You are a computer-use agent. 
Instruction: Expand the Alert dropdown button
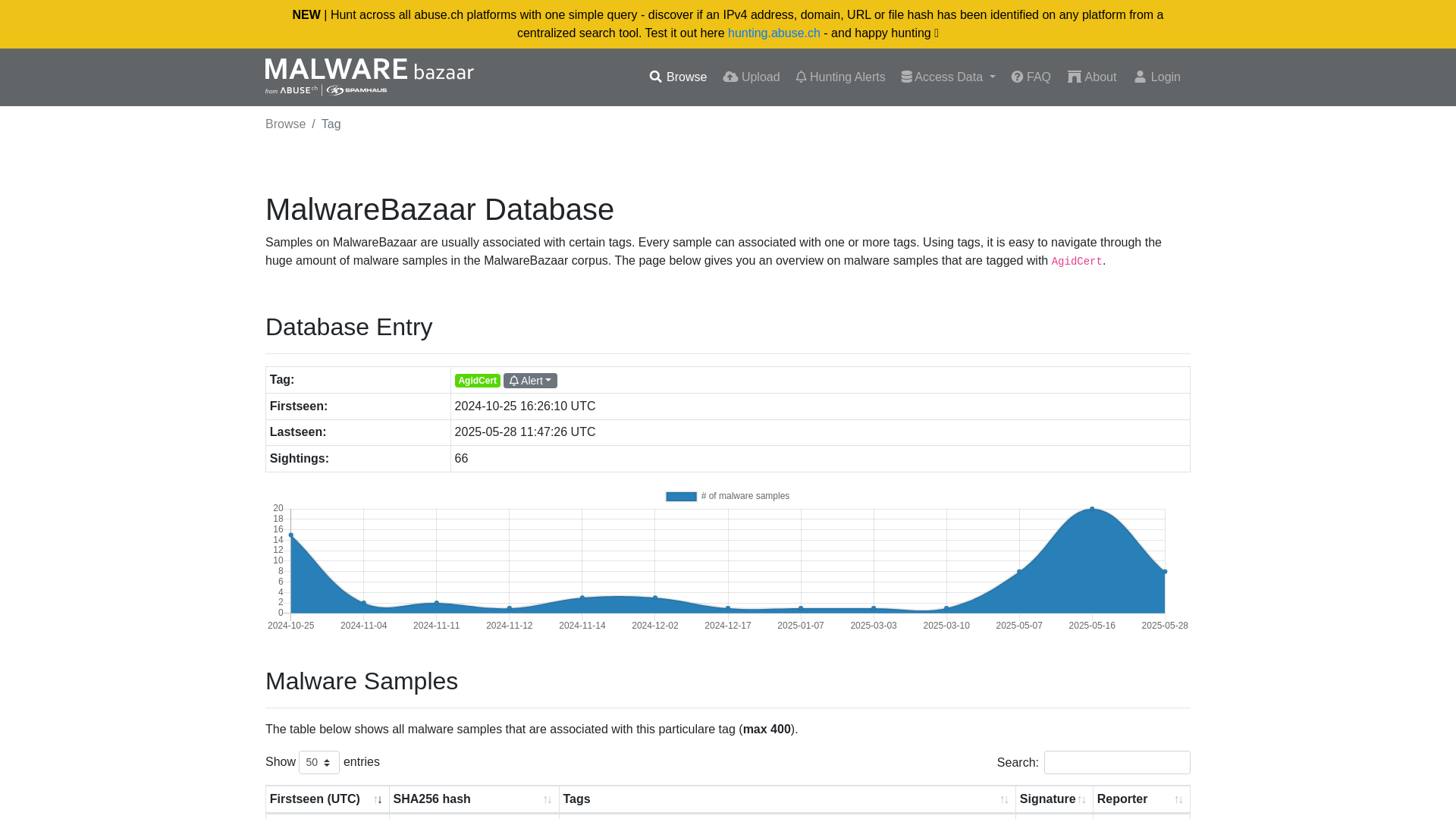[x=530, y=381]
